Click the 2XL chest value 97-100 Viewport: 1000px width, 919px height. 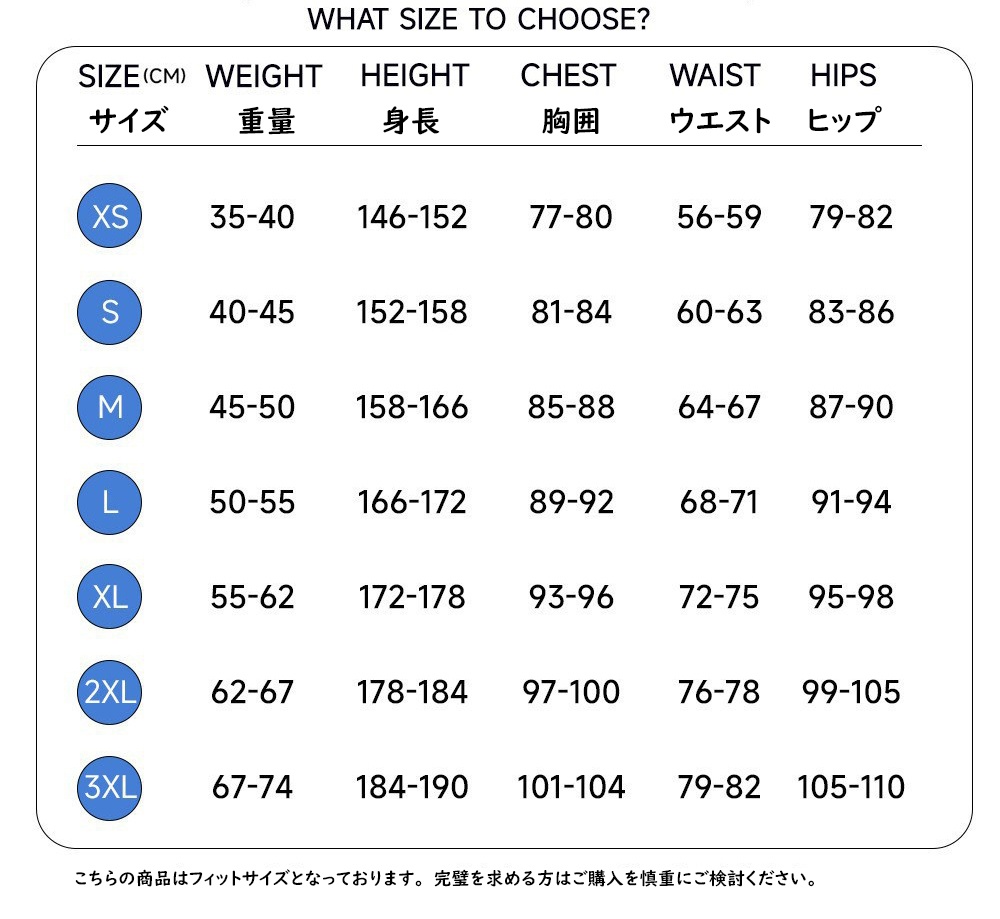pos(571,692)
